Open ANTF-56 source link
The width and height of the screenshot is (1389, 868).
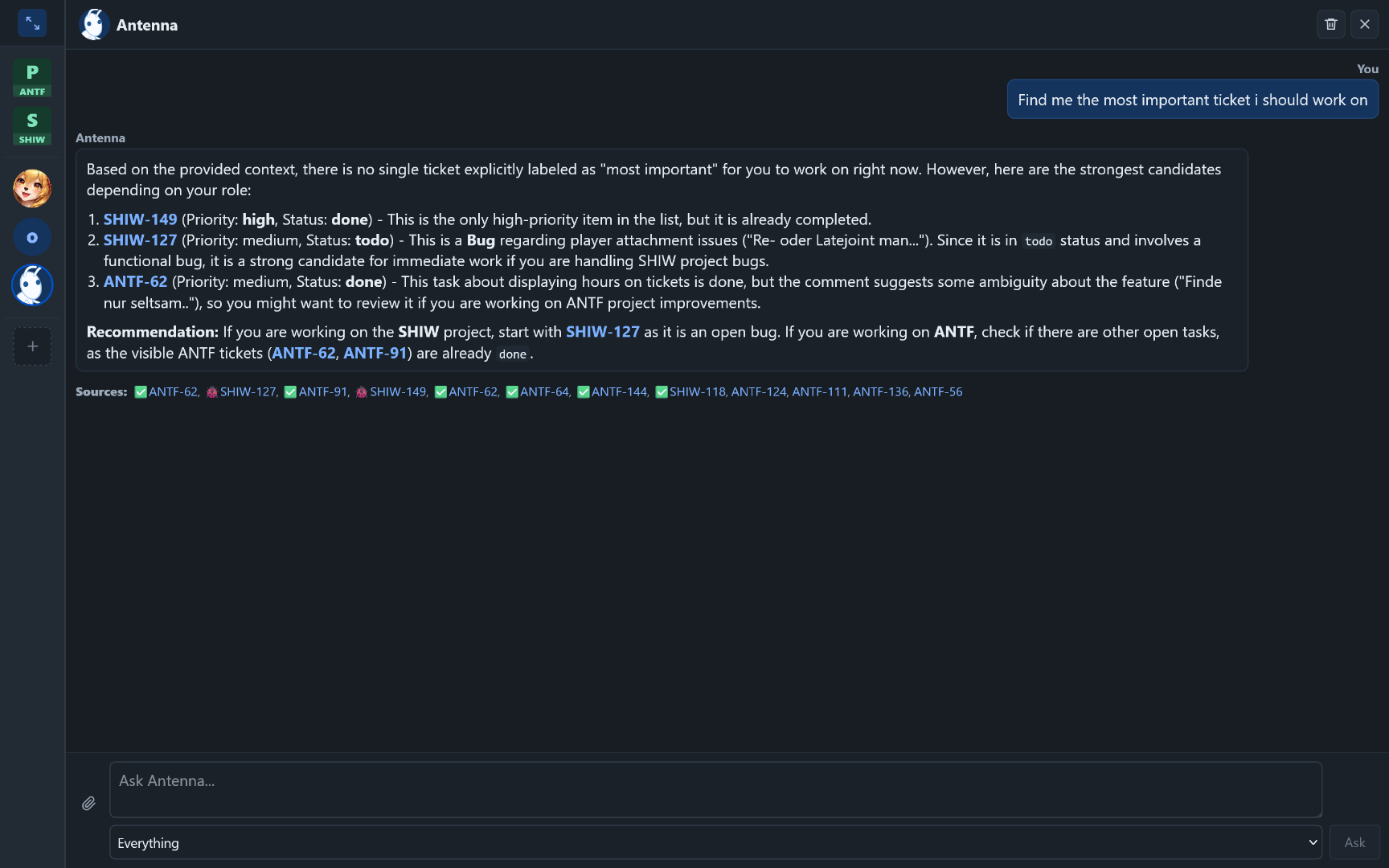(938, 392)
